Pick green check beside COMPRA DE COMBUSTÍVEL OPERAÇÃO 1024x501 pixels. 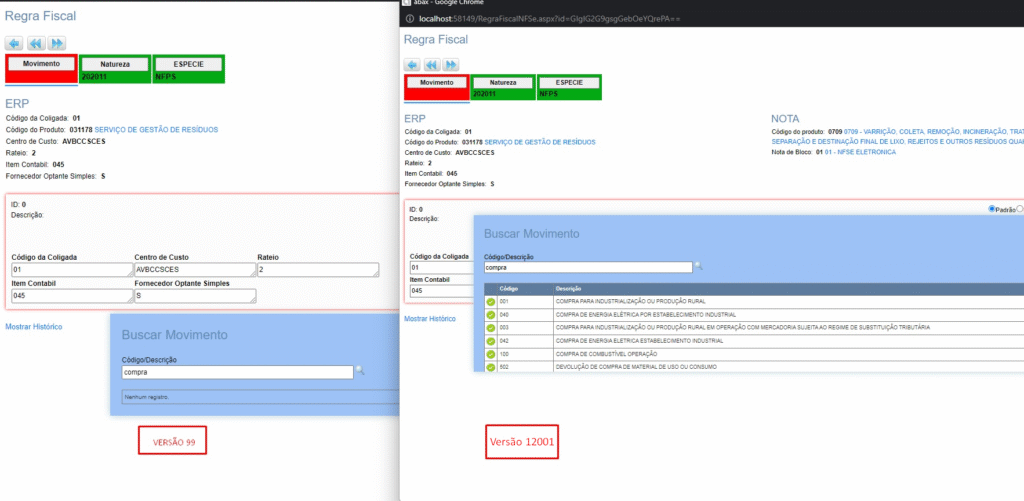pyautogui.click(x=490, y=354)
